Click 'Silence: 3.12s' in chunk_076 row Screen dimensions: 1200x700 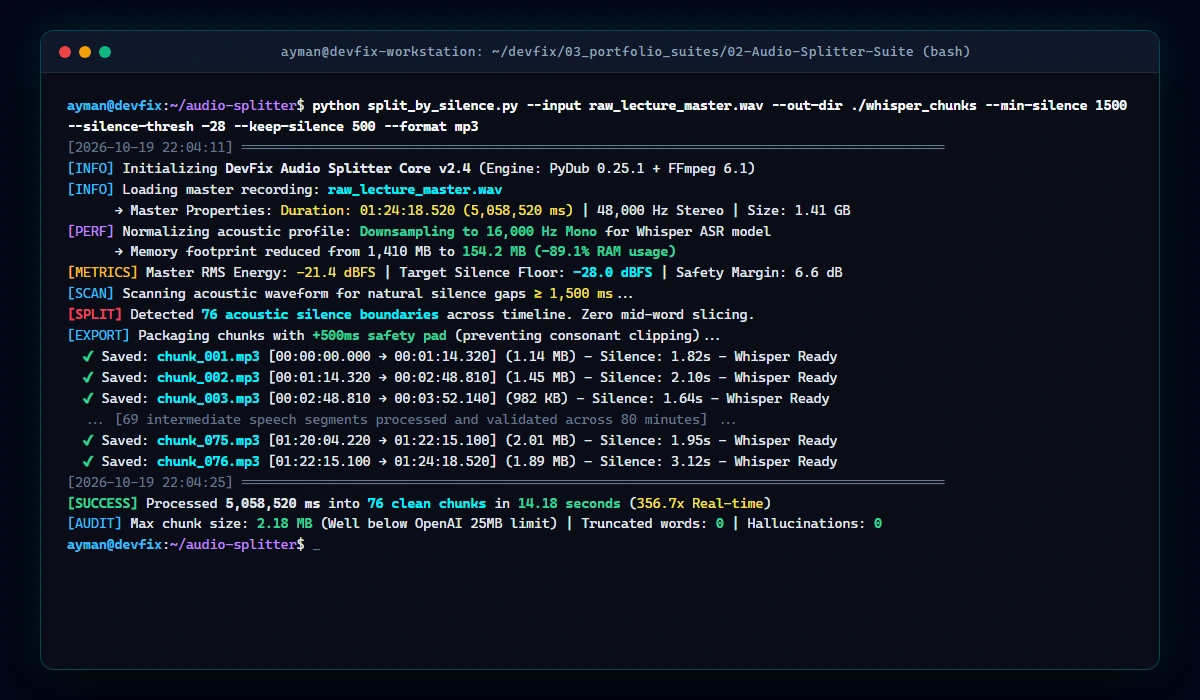[x=655, y=462]
